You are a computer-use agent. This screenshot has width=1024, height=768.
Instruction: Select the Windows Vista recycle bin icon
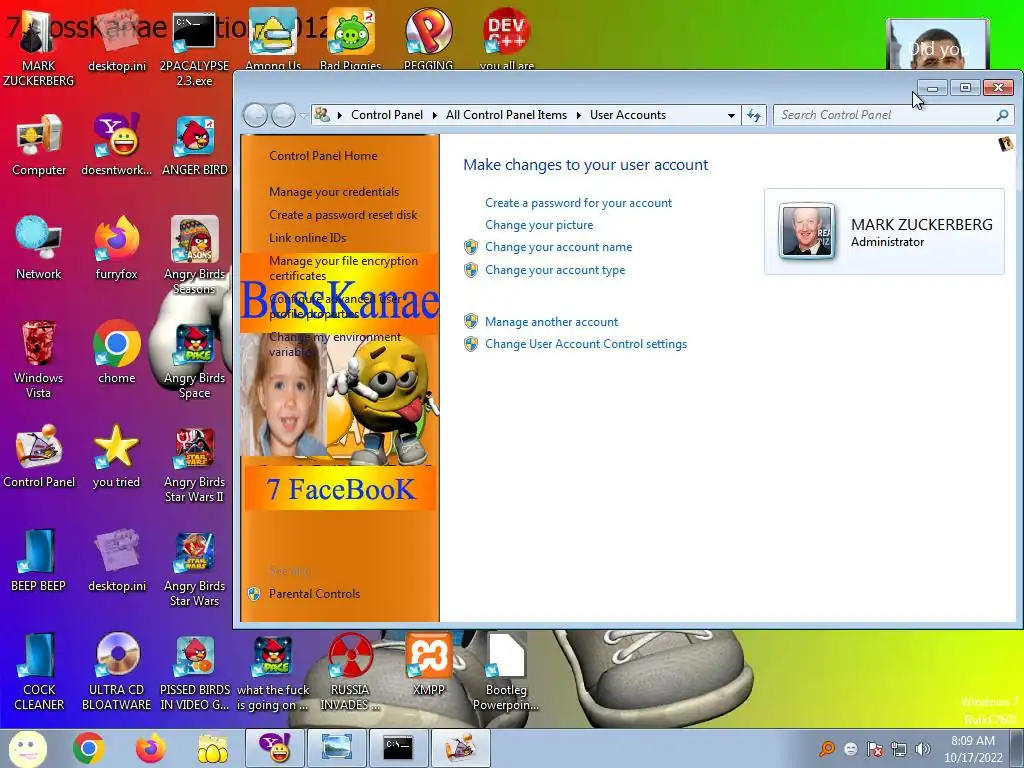pyautogui.click(x=39, y=360)
